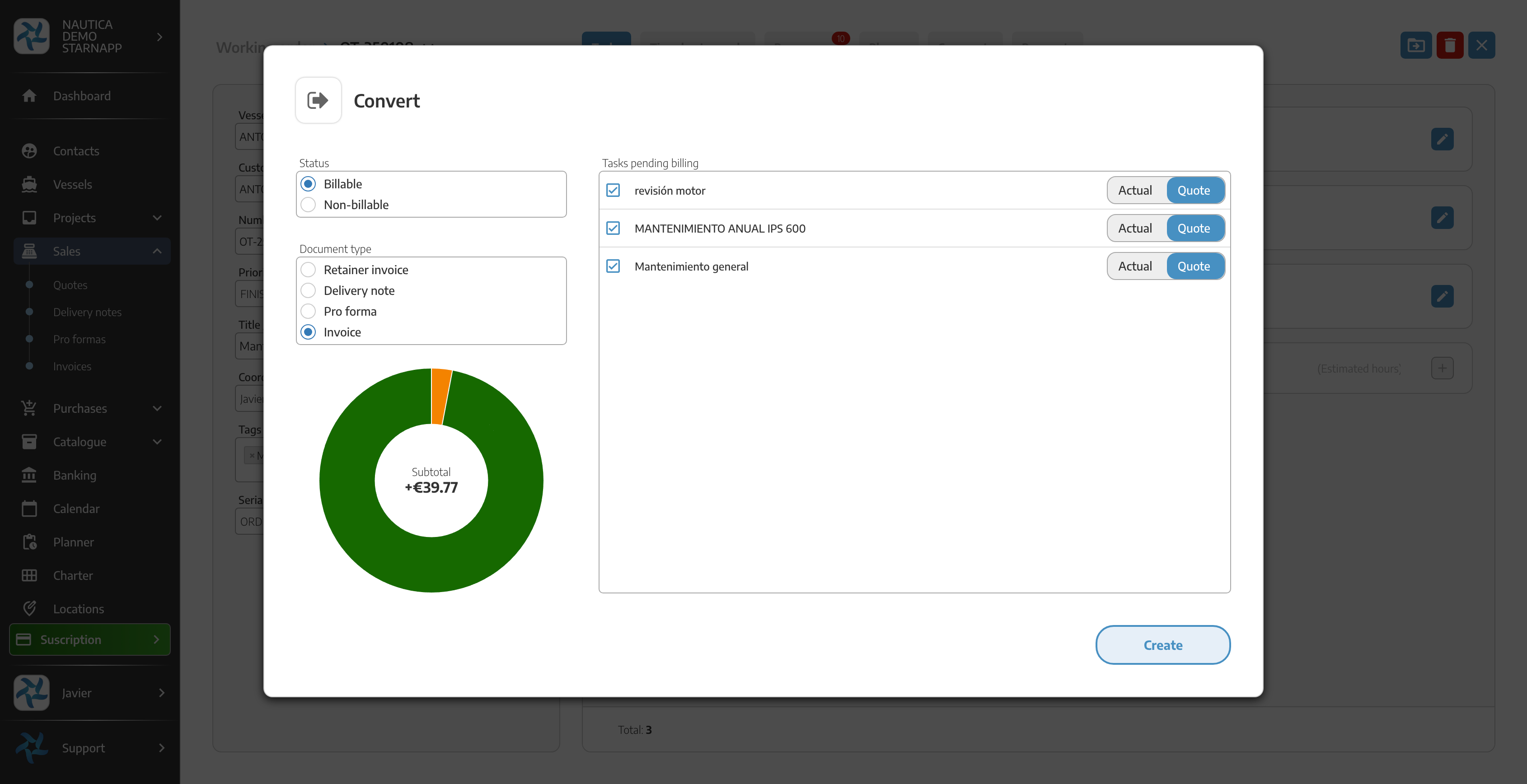Image resolution: width=1527 pixels, height=784 pixels.
Task: Open Pro formas under Sales
Action: pyautogui.click(x=80, y=339)
